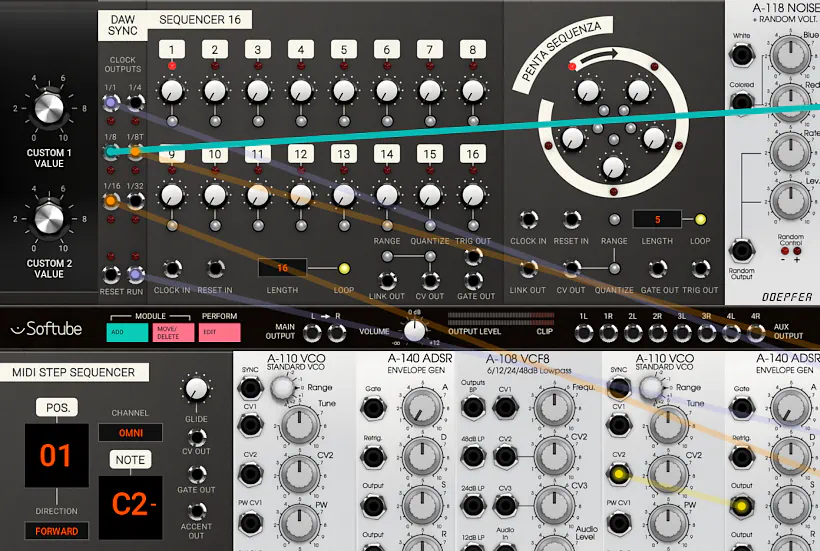Click the 4R aux output jack

pos(756,333)
